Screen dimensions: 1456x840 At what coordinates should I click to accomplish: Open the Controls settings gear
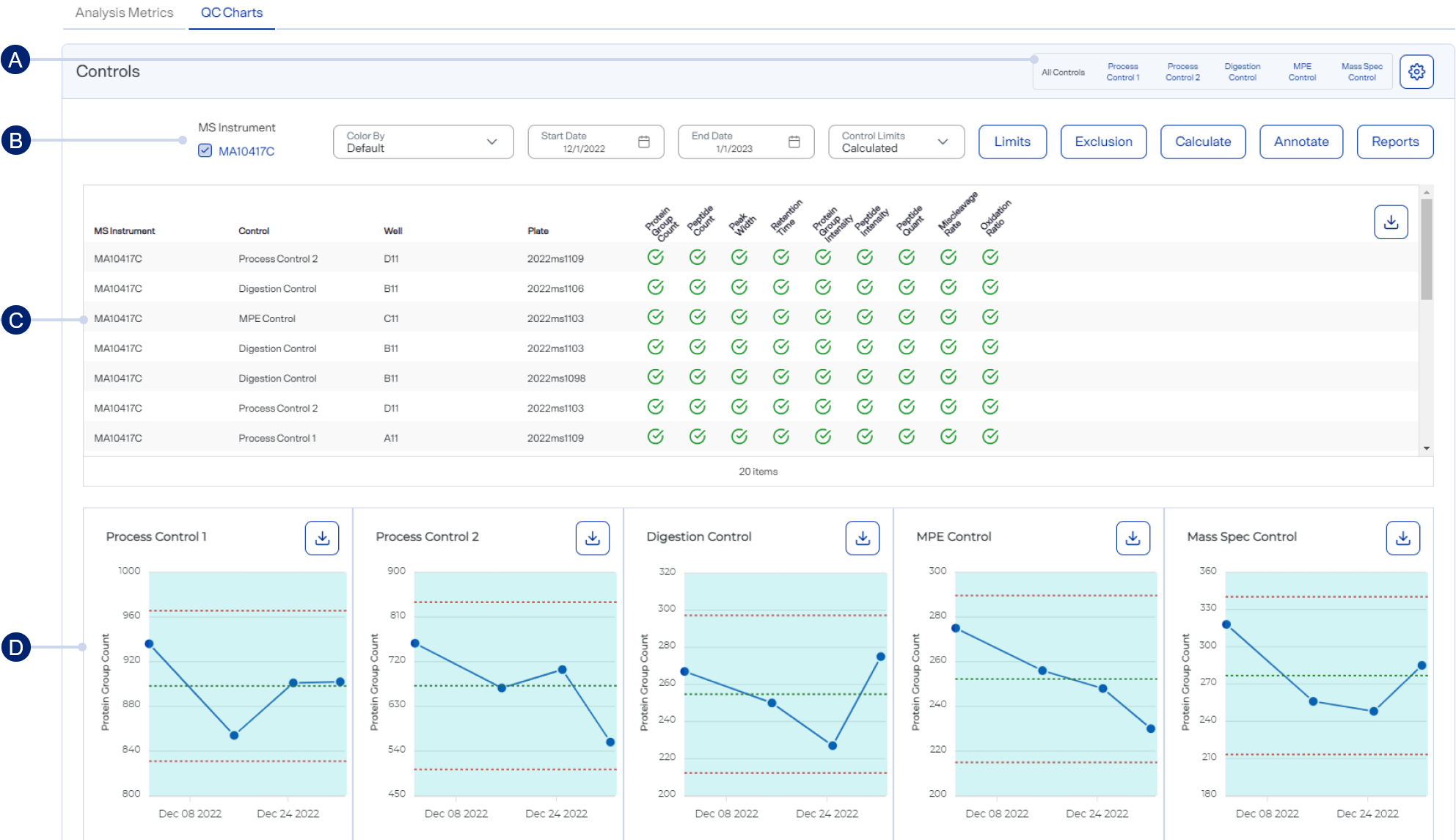(1416, 72)
